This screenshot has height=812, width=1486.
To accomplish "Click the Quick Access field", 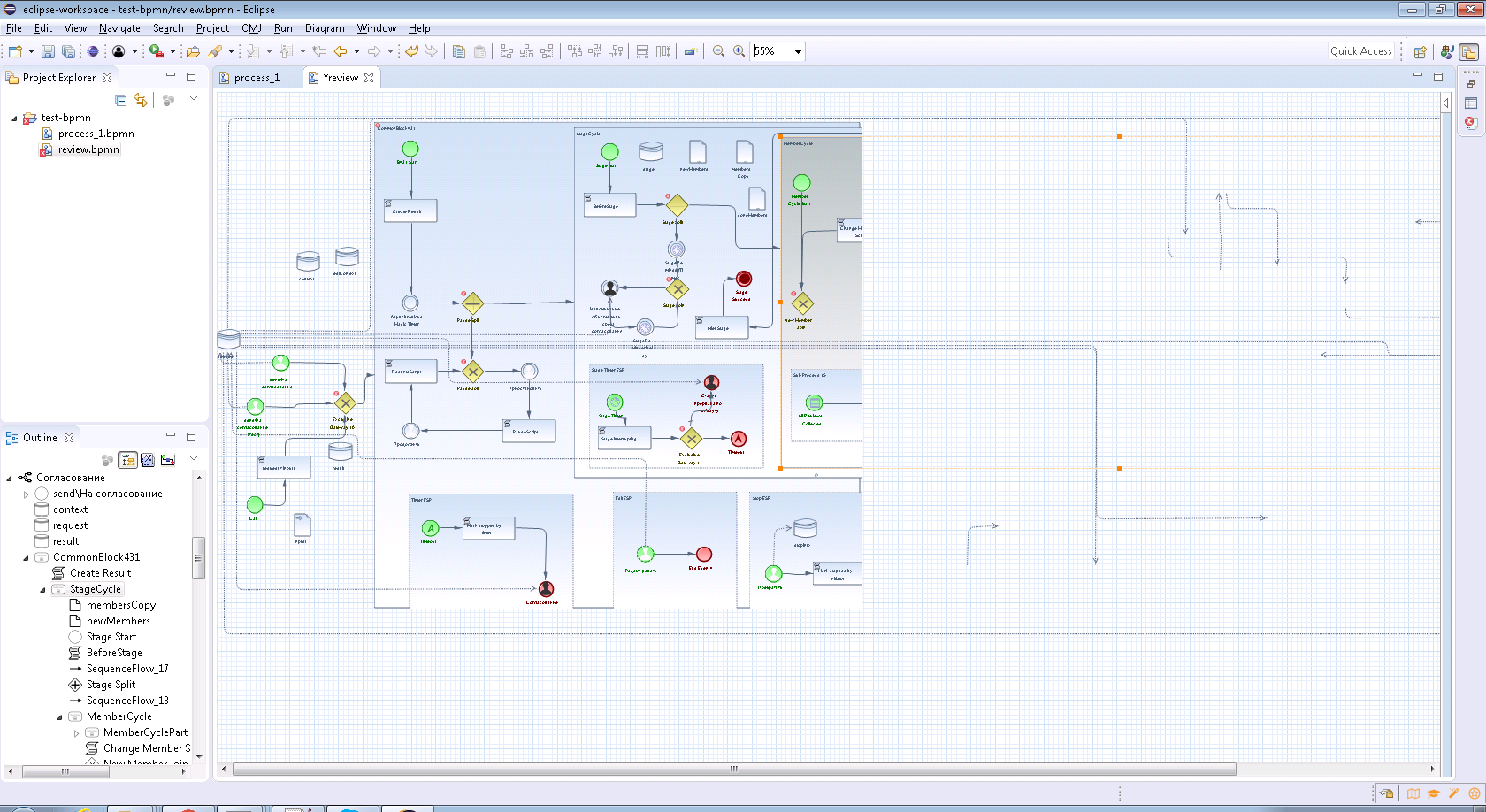I will click(x=1361, y=51).
